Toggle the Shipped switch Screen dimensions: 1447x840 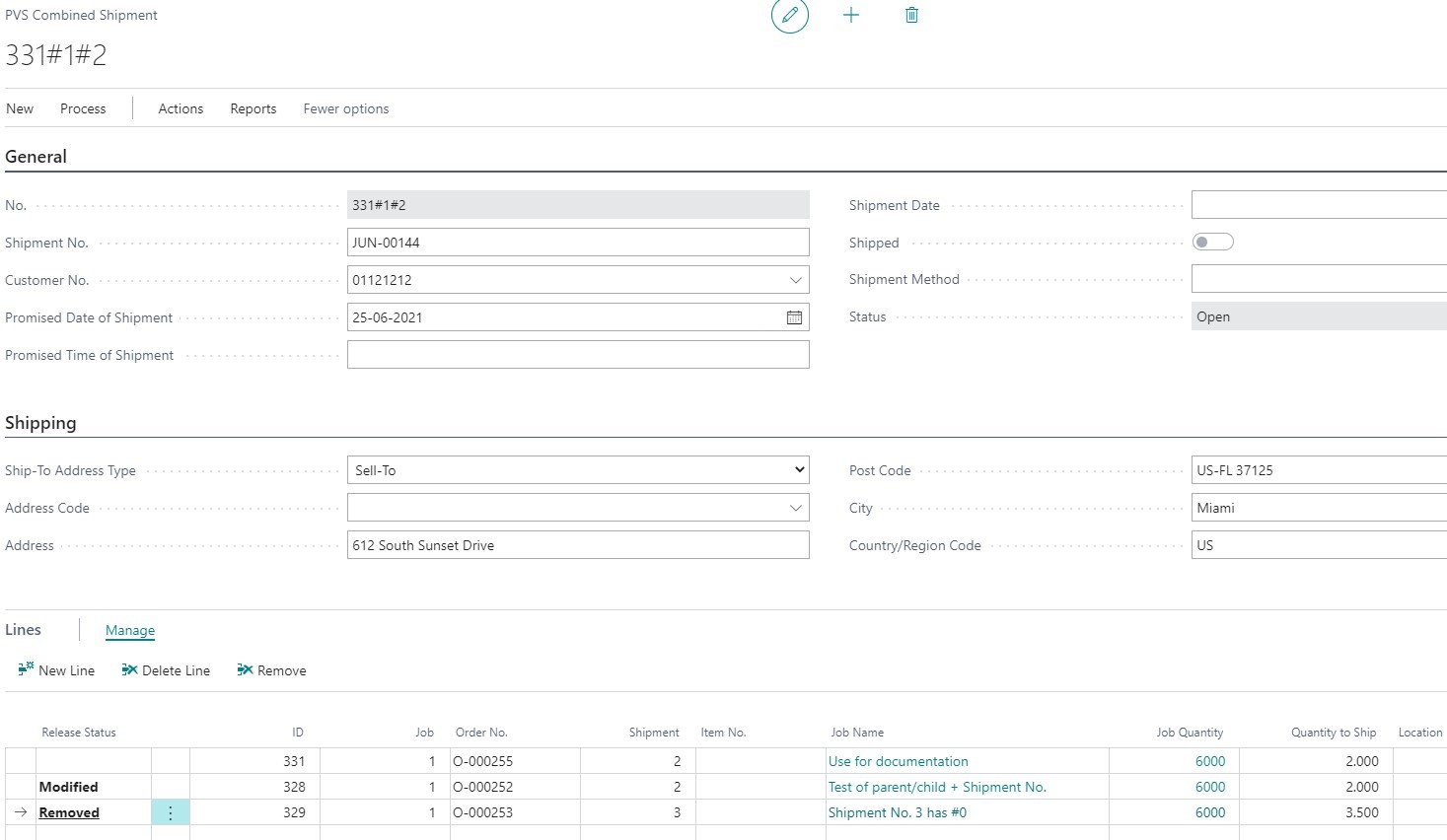[1212, 242]
